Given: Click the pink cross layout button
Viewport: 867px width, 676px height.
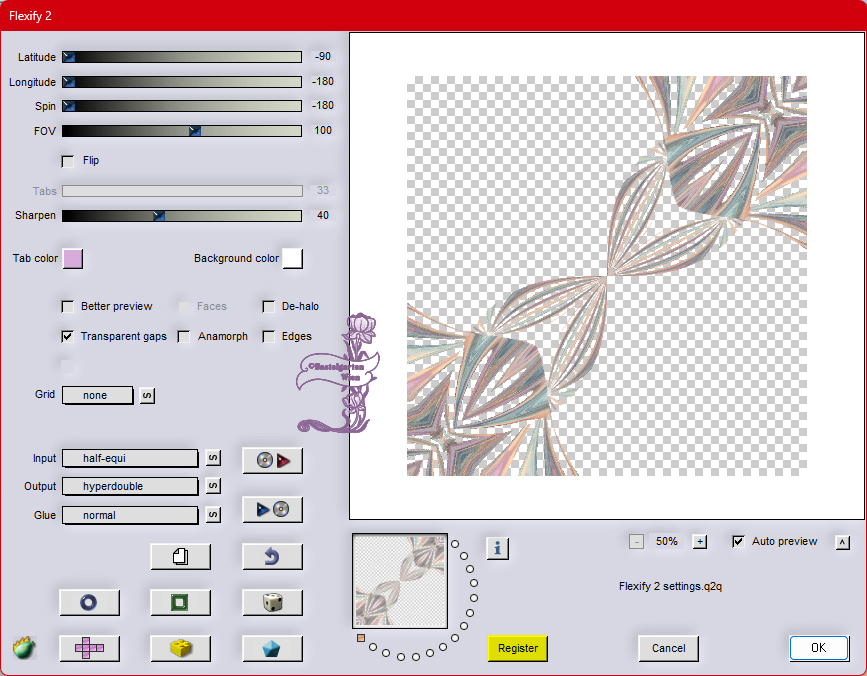Looking at the screenshot, I should tap(89, 648).
